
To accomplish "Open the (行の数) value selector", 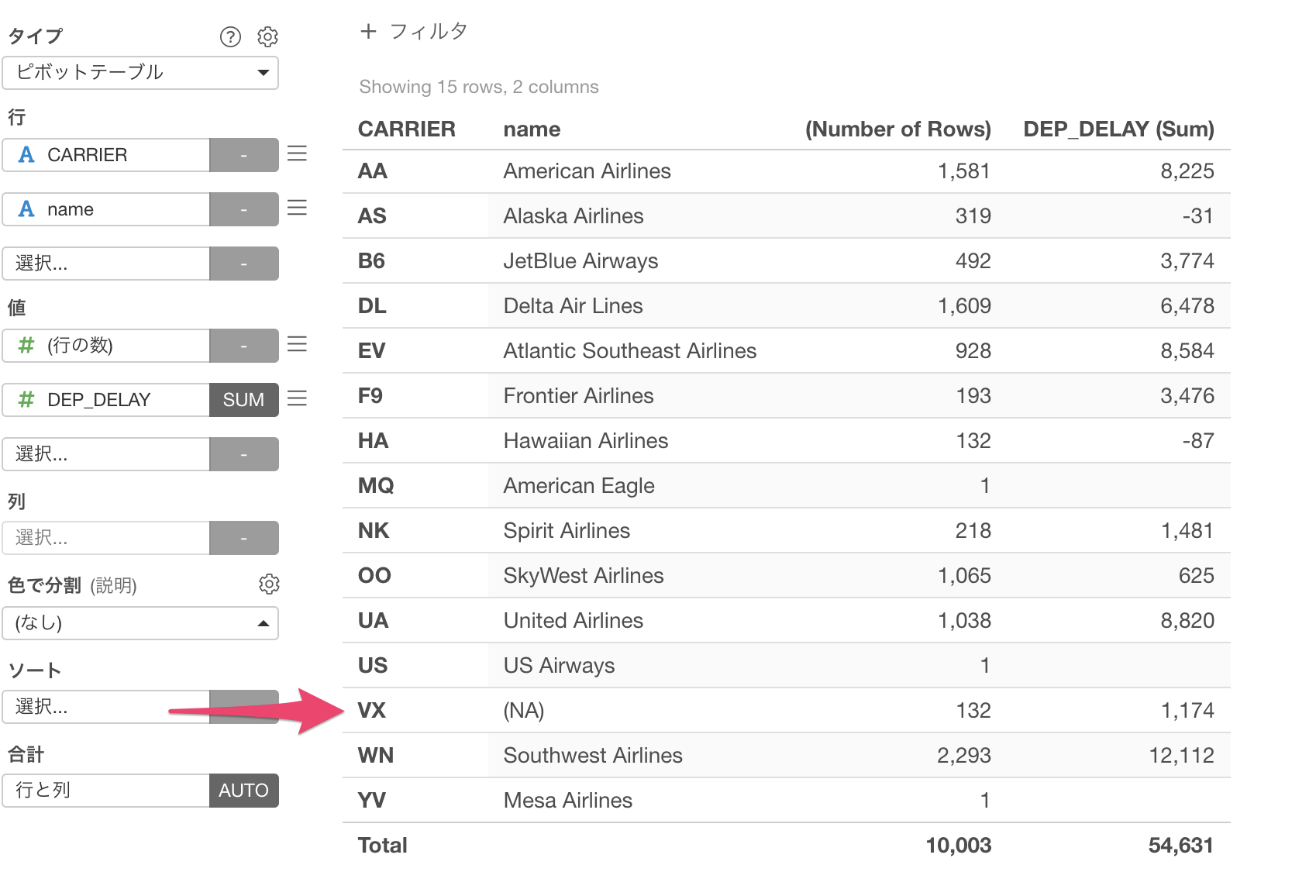I will coord(106,346).
